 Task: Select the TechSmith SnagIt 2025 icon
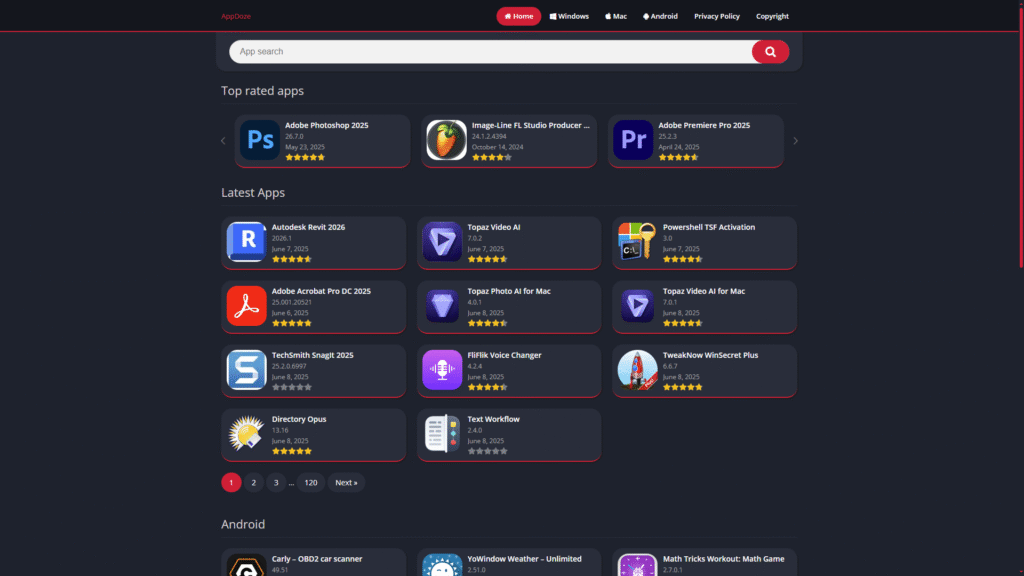[246, 370]
